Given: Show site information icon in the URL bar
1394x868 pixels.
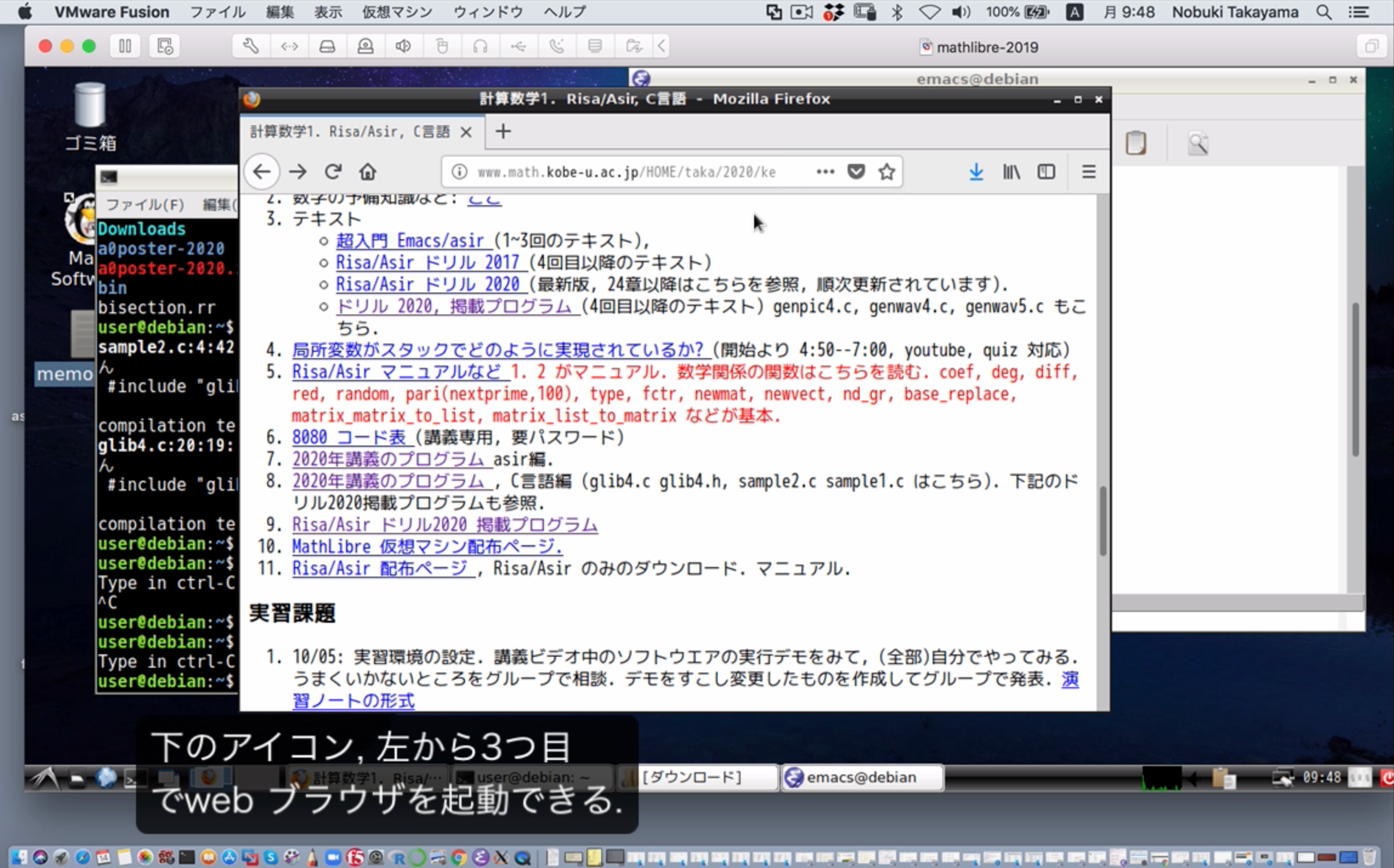Looking at the screenshot, I should pos(460,172).
